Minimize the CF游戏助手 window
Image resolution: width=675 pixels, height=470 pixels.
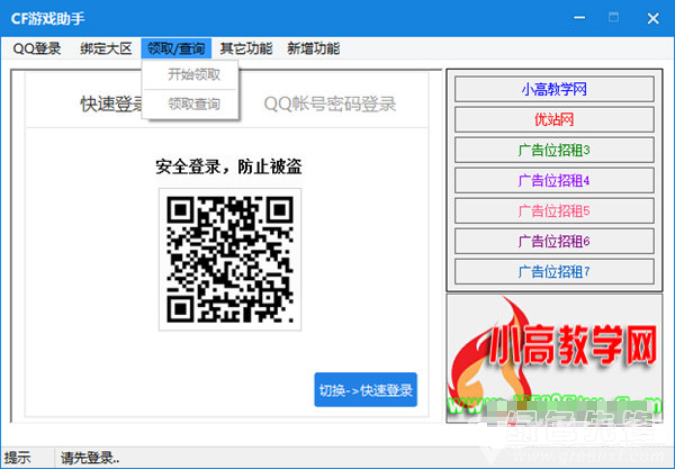coord(579,18)
